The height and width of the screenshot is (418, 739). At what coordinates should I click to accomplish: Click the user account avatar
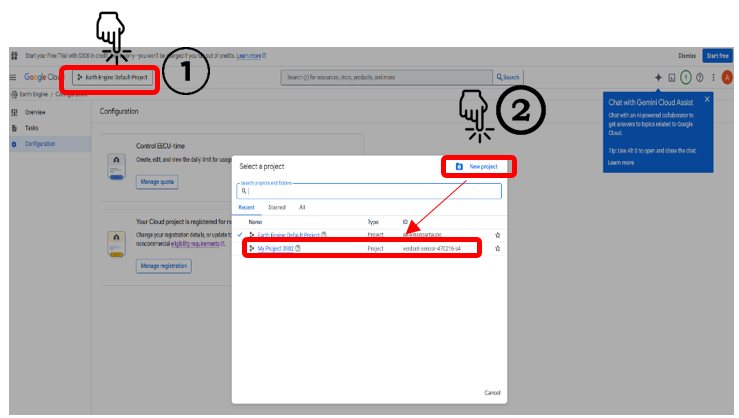tap(726, 77)
